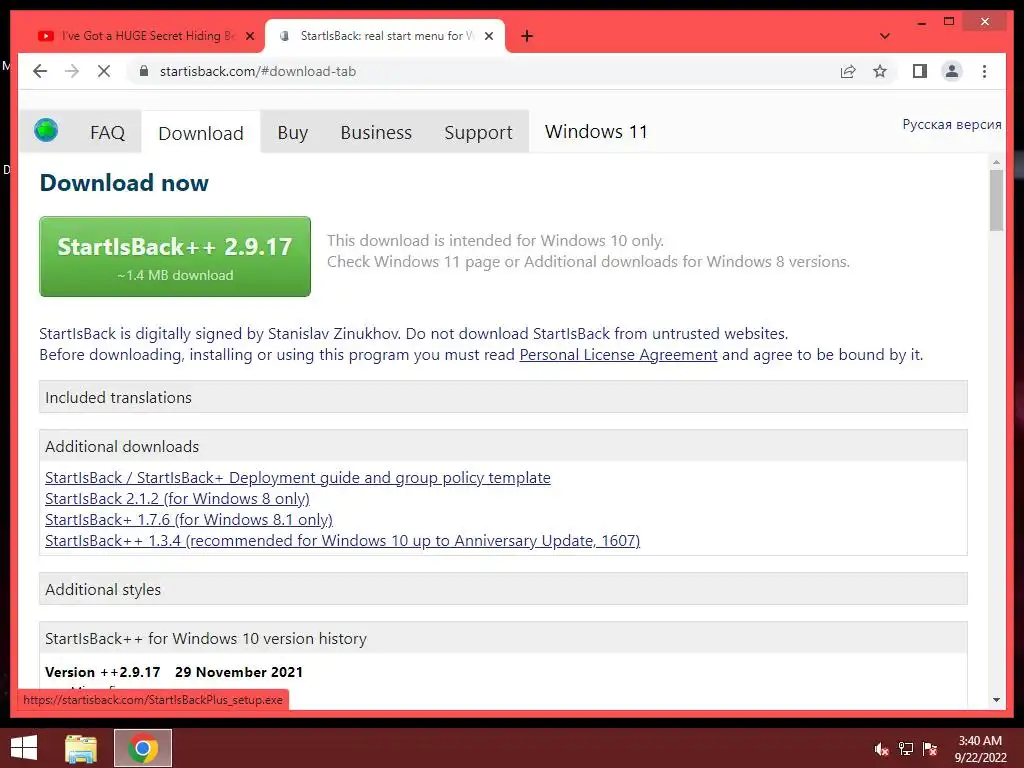Download StartIsBack+ 1.7.6 for Windows 8.1
Screen dimensions: 1024x768
189,519
